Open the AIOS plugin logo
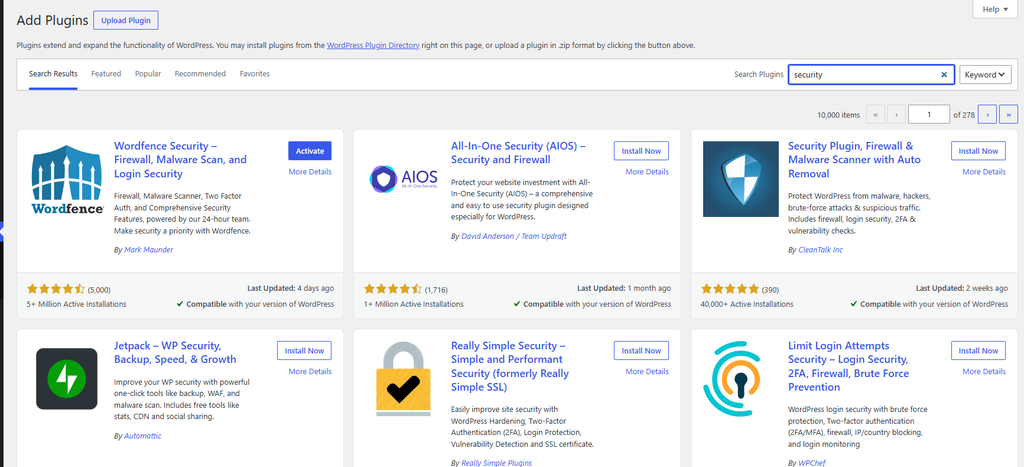1024x467 pixels. [x=404, y=179]
